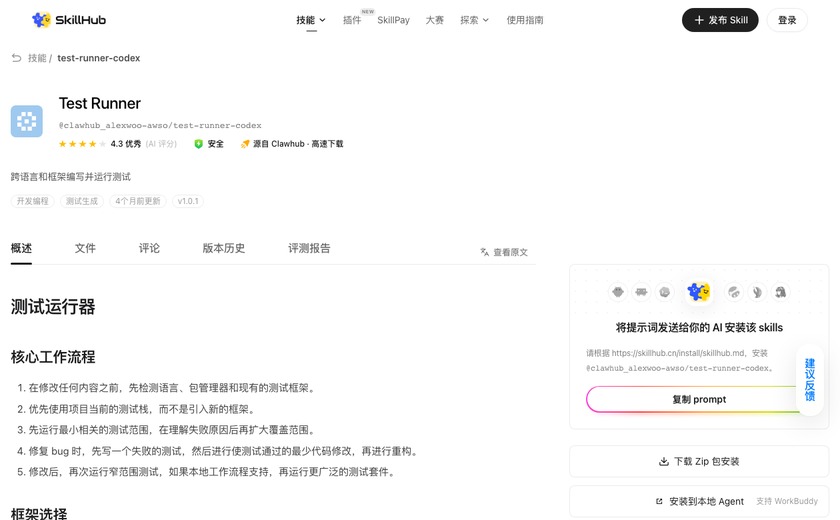Go to 大赛 page

tap(434, 20)
